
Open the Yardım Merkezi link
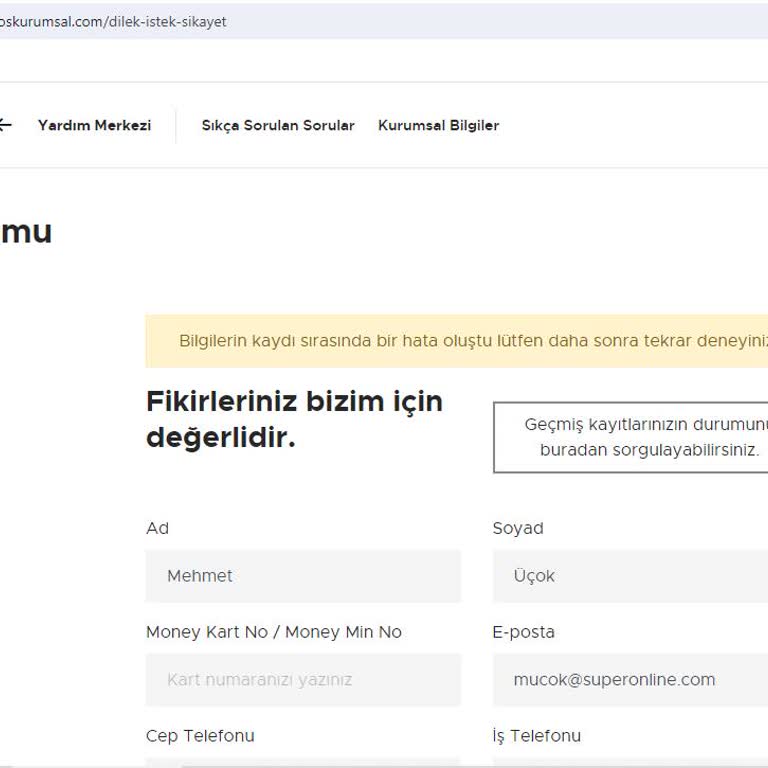click(x=95, y=125)
